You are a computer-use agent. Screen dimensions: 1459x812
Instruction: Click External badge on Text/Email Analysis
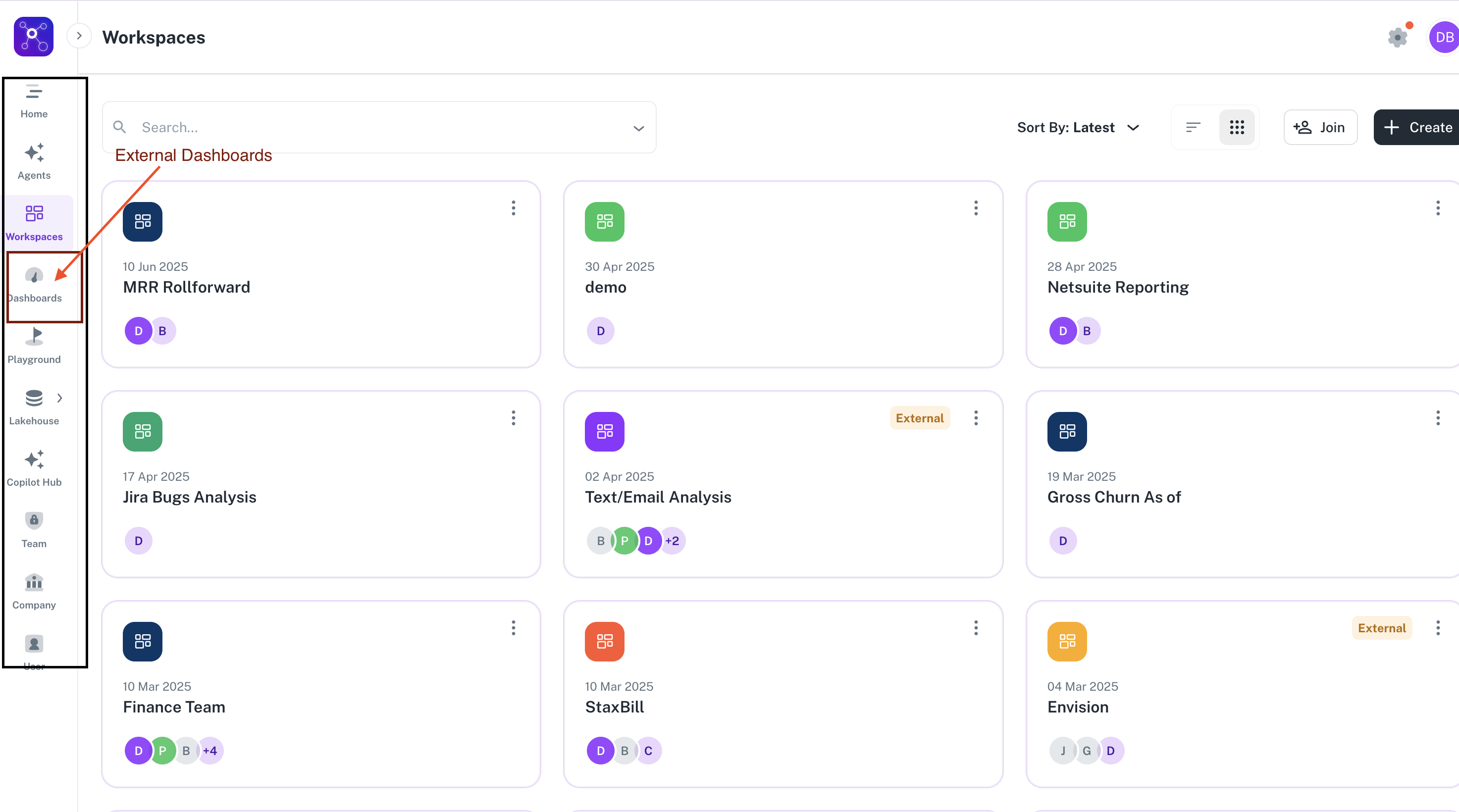[x=920, y=418]
